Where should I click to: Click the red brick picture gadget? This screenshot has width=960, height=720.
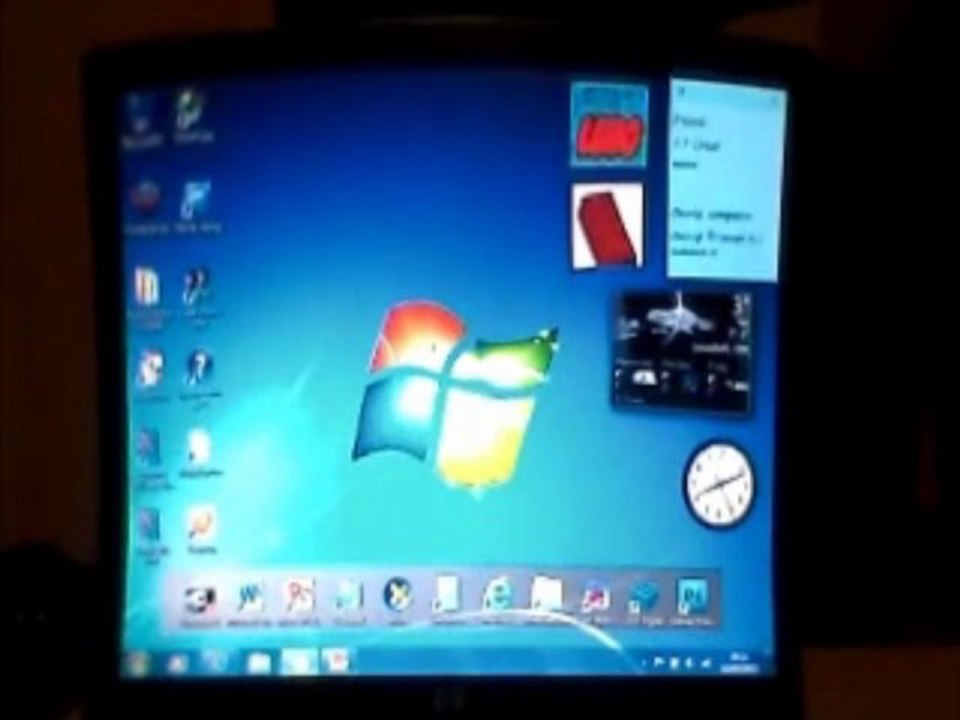click(607, 227)
